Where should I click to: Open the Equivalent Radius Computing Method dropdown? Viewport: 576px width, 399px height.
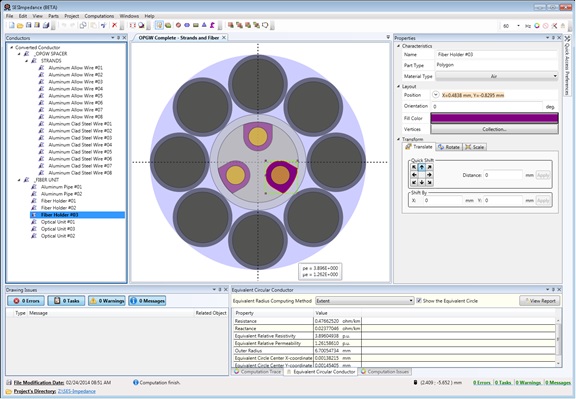click(x=364, y=301)
